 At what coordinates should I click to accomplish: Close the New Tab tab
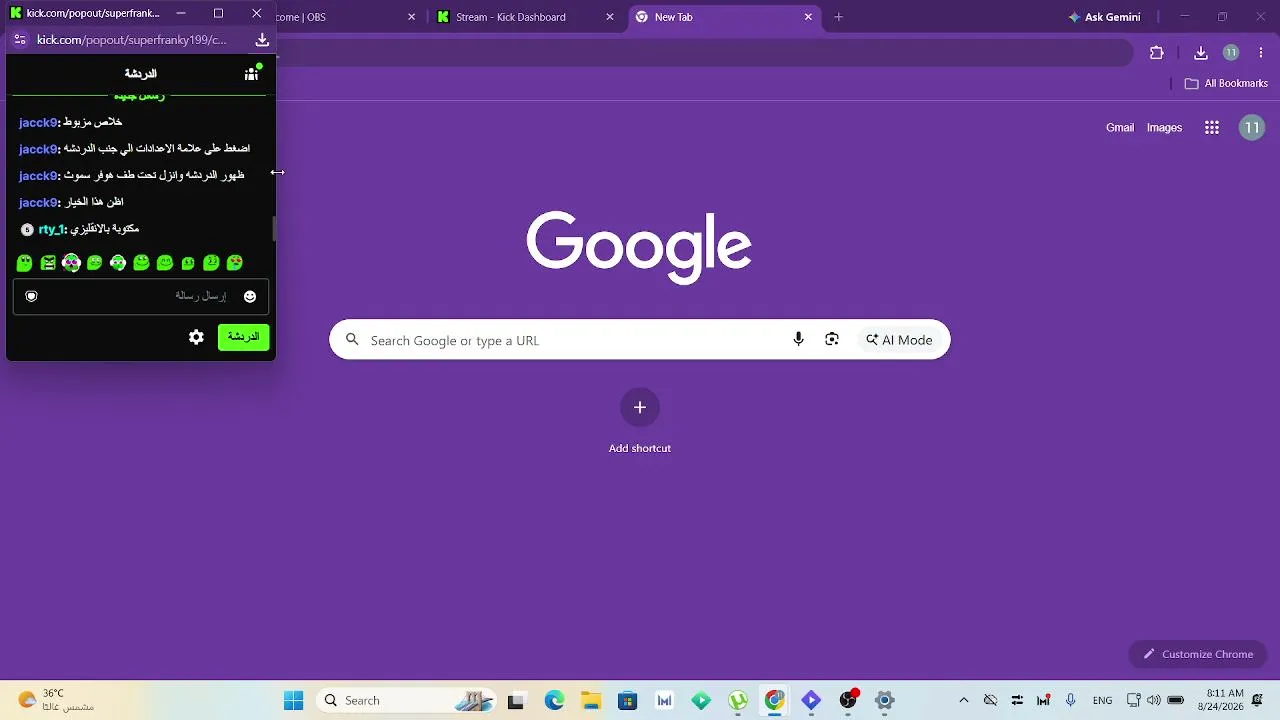[809, 17]
